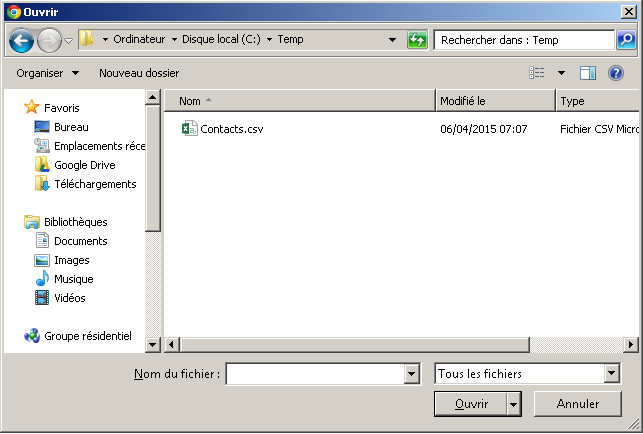
Task: Click the Ouvrir button
Action: tap(471, 404)
